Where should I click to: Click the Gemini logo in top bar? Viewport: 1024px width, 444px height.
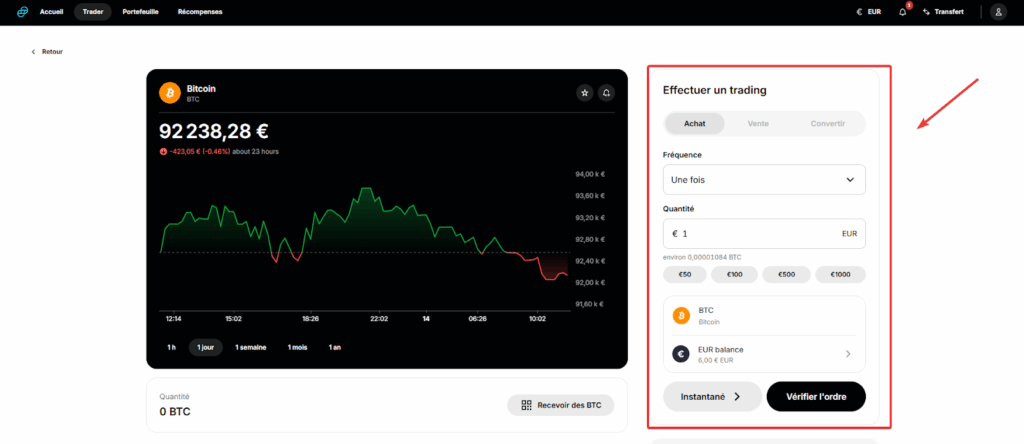(x=23, y=12)
